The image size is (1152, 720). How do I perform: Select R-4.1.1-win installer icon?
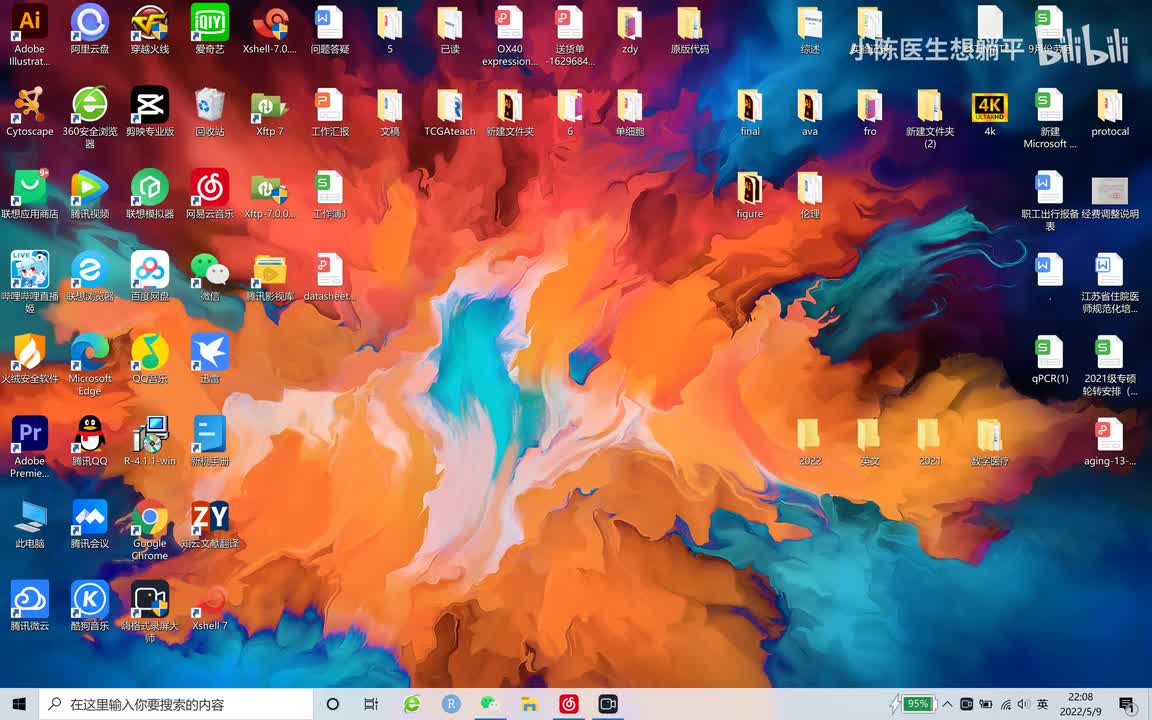pos(150,440)
